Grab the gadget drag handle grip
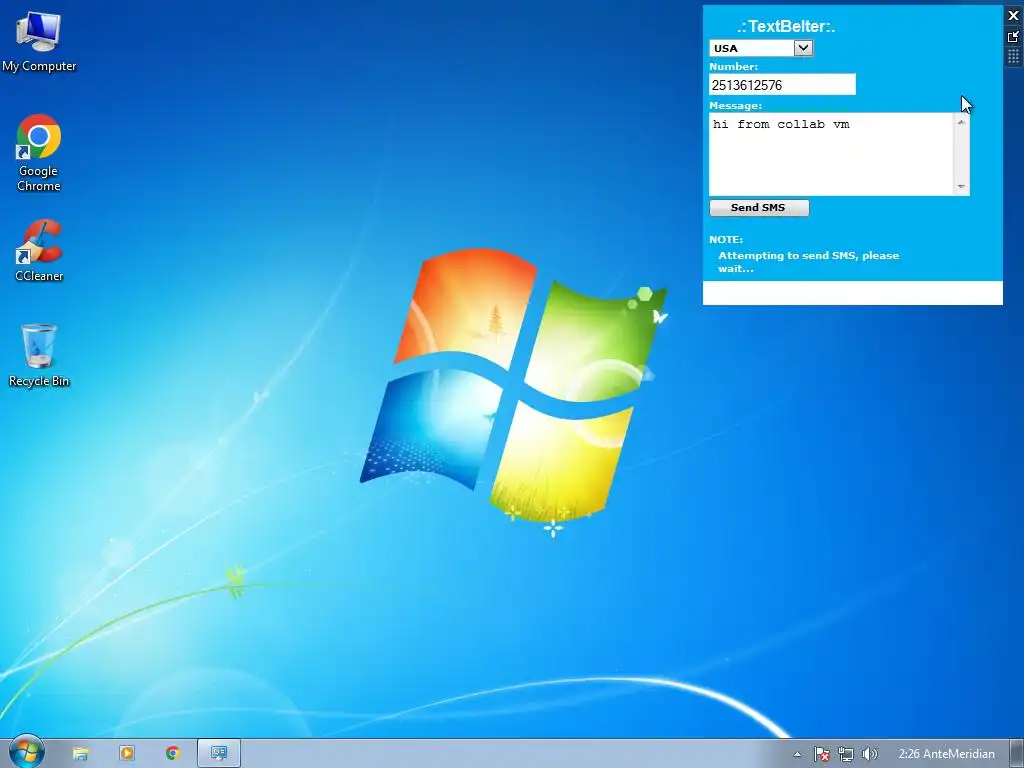1024x768 pixels. click(1014, 57)
